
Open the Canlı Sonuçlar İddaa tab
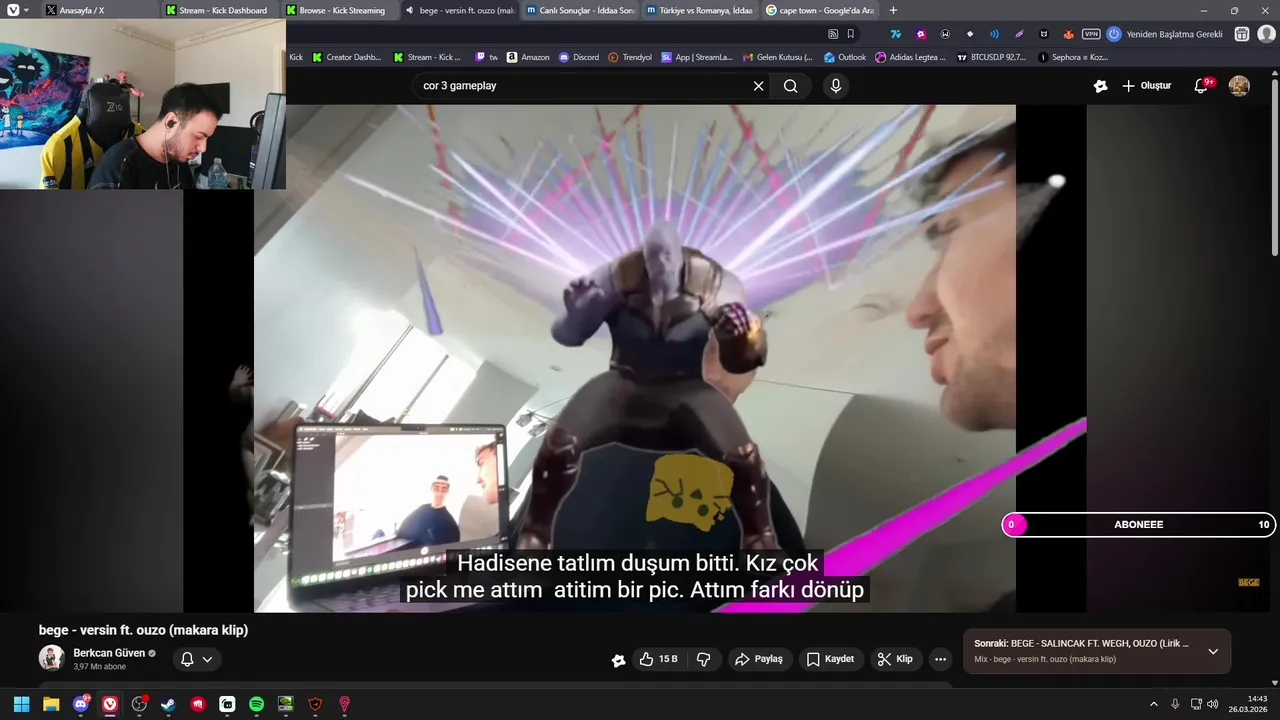(580, 10)
